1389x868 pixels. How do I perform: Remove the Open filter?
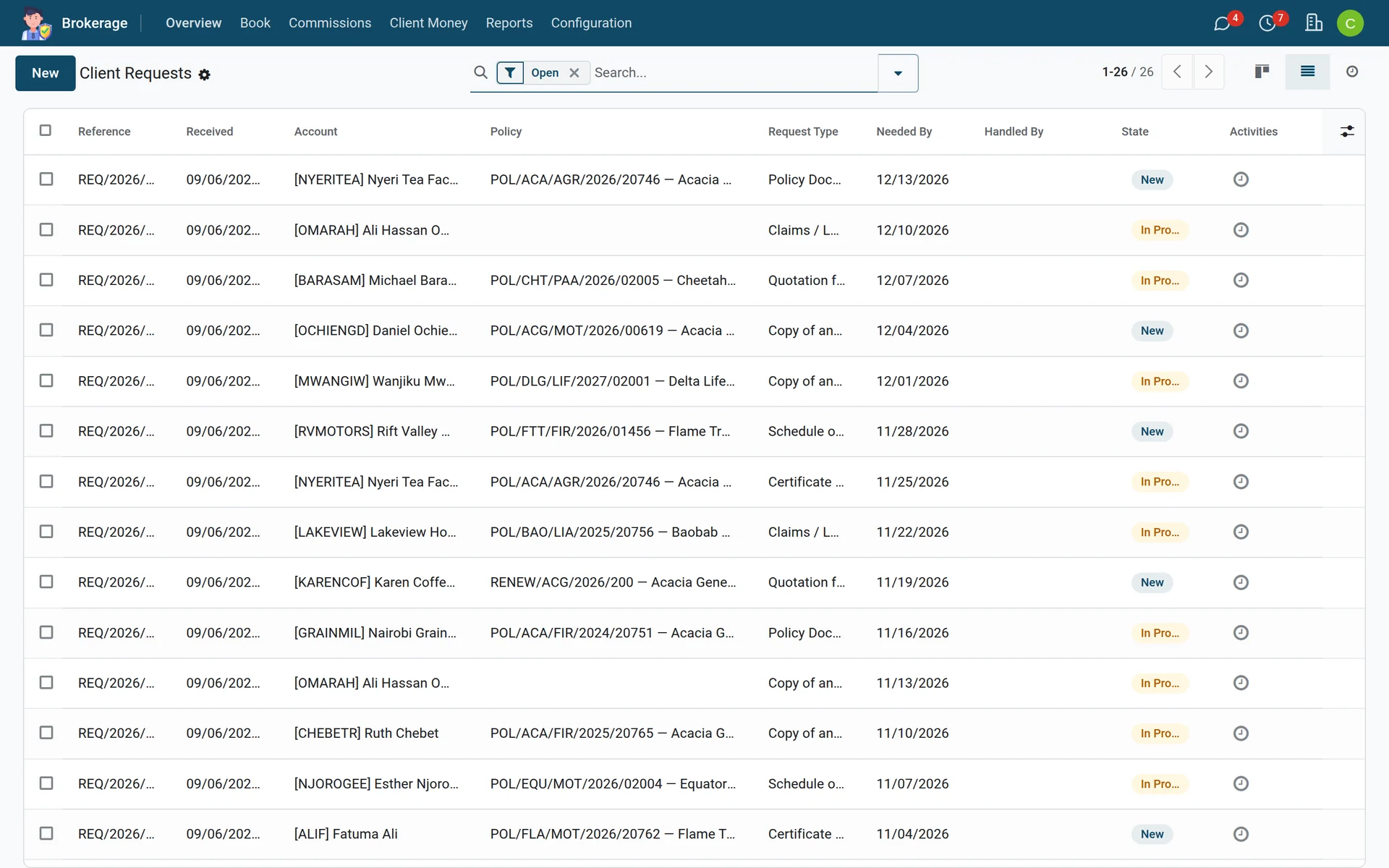[574, 72]
